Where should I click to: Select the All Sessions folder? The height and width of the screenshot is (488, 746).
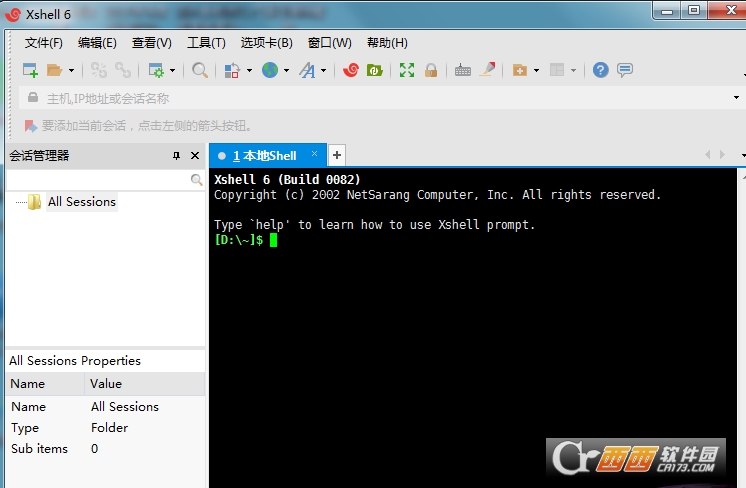(x=81, y=202)
